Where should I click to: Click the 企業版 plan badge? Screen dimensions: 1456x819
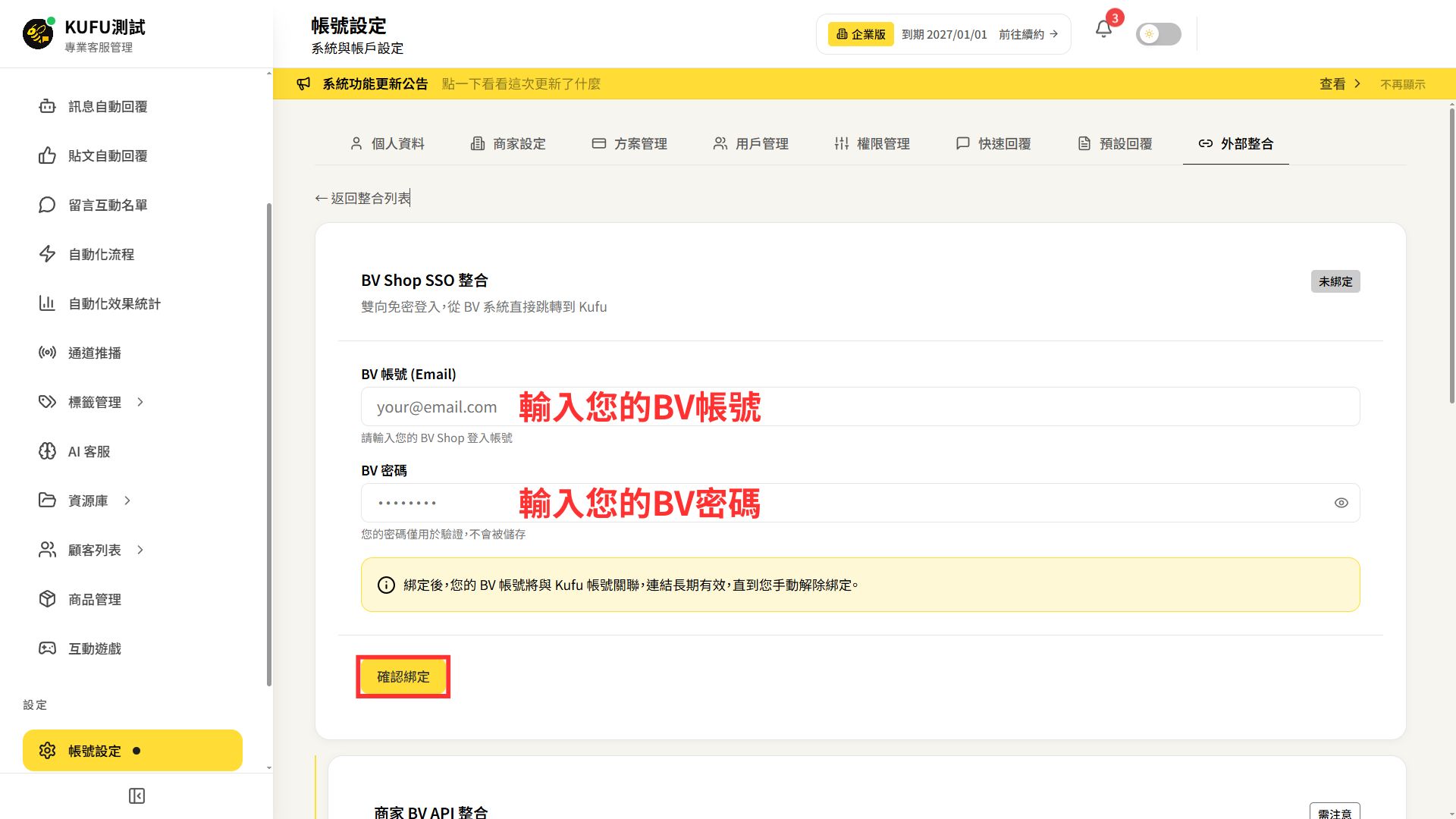click(x=861, y=34)
